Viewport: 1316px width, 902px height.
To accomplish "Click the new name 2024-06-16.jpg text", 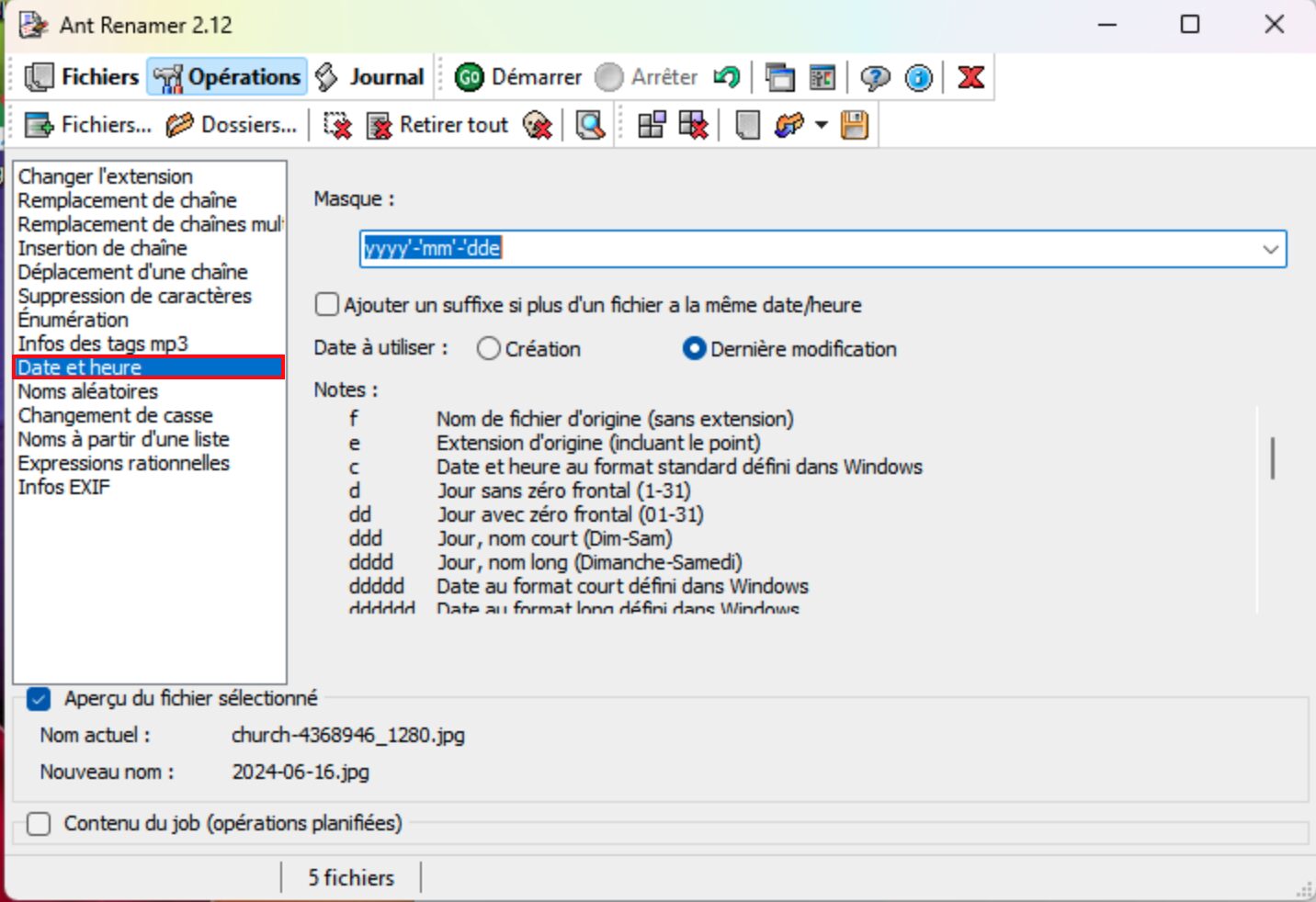I will [301, 772].
